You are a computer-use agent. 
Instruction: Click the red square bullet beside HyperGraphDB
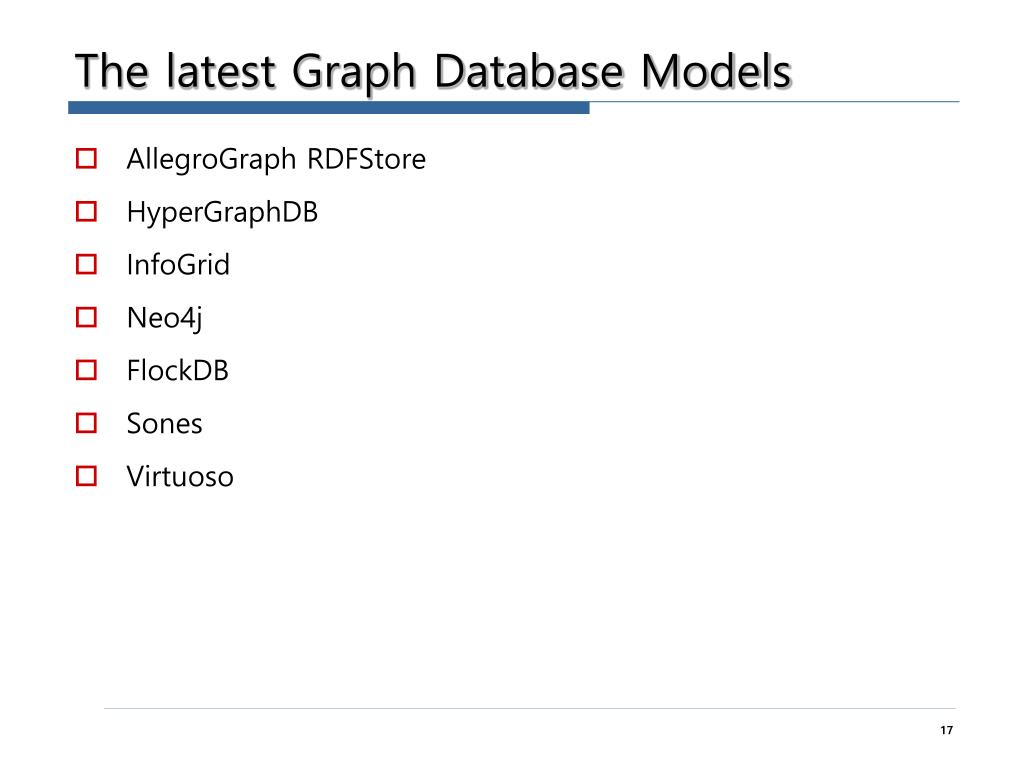point(86,212)
